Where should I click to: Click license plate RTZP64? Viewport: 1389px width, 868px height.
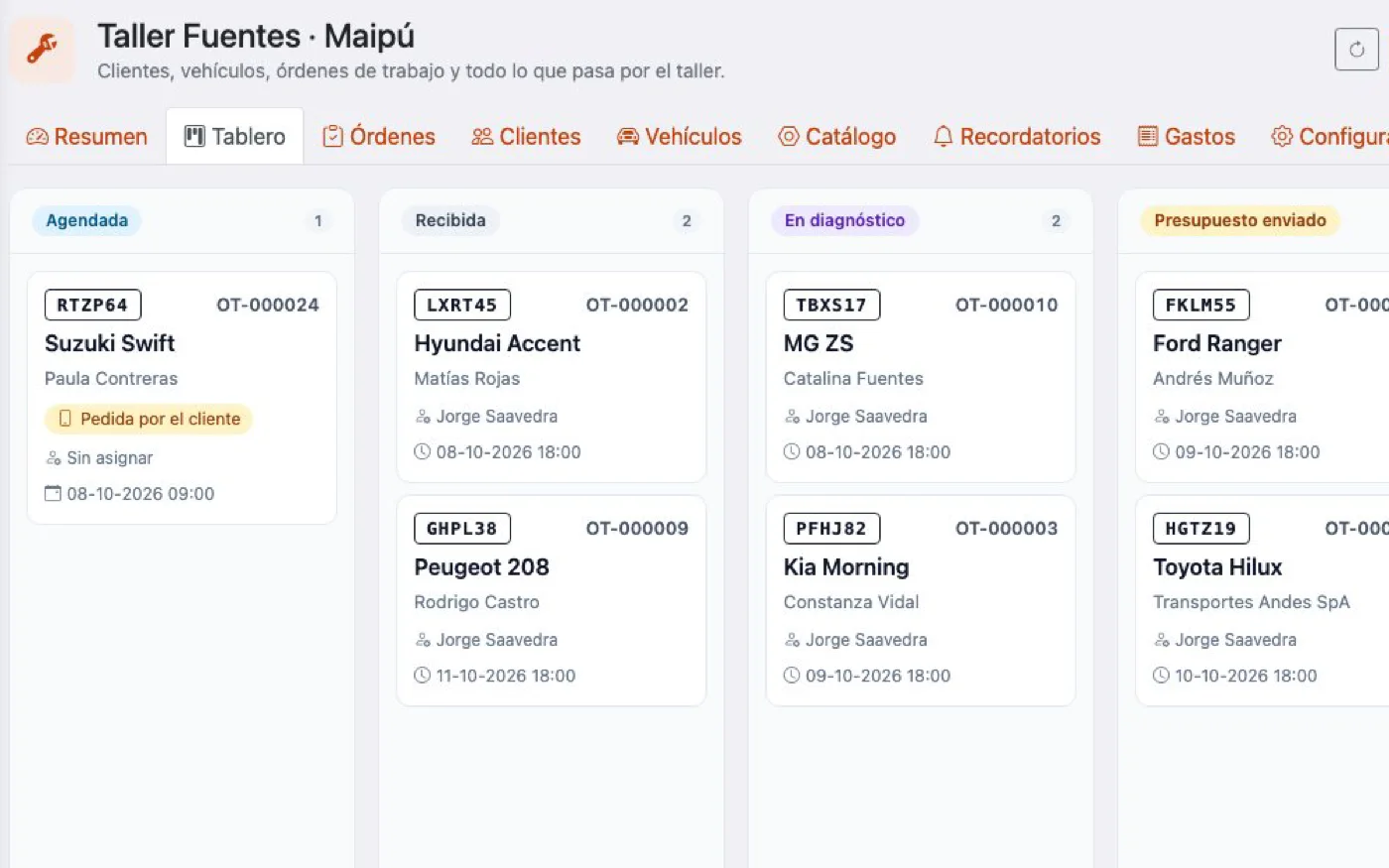point(92,305)
